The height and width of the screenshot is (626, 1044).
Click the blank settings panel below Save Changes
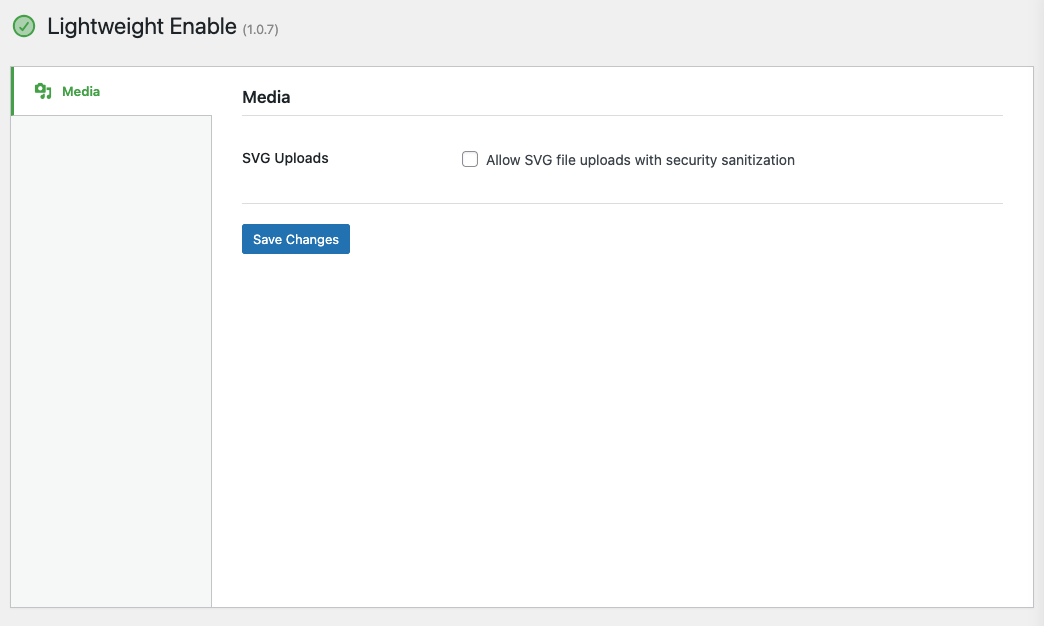pos(620,420)
